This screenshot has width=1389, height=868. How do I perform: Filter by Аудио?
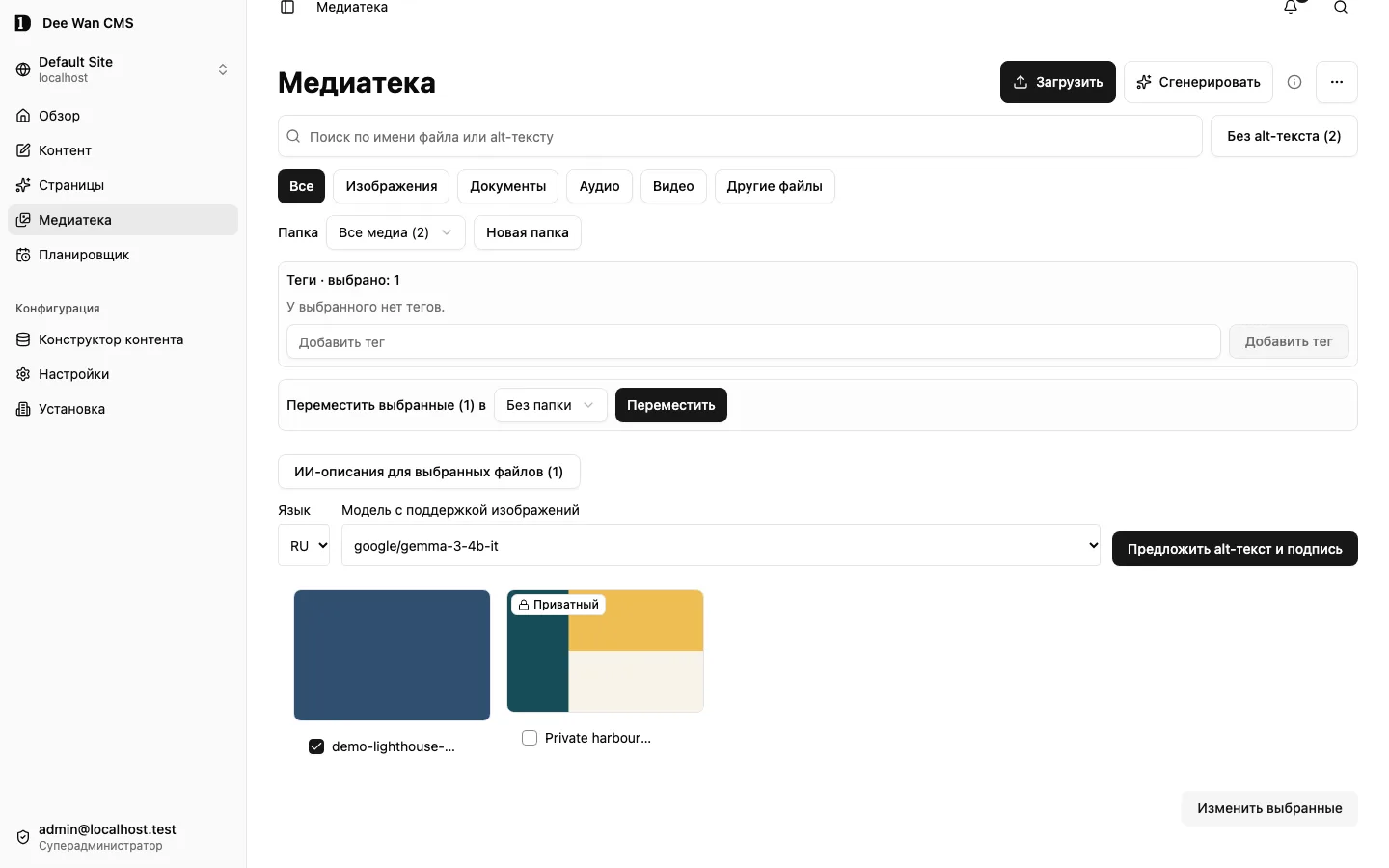pos(599,186)
